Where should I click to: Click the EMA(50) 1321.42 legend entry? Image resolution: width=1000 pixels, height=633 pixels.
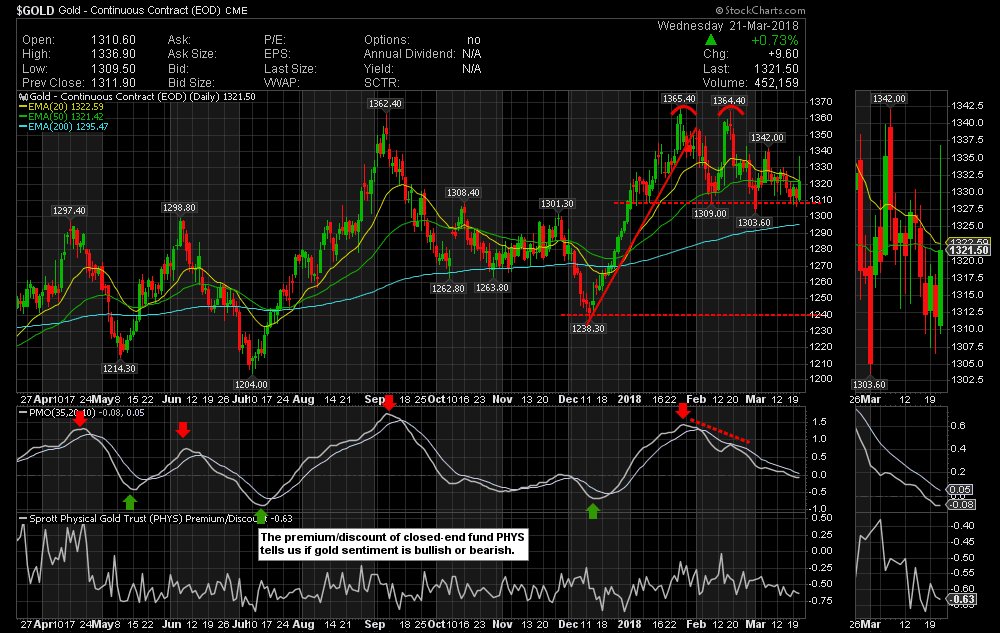point(61,117)
